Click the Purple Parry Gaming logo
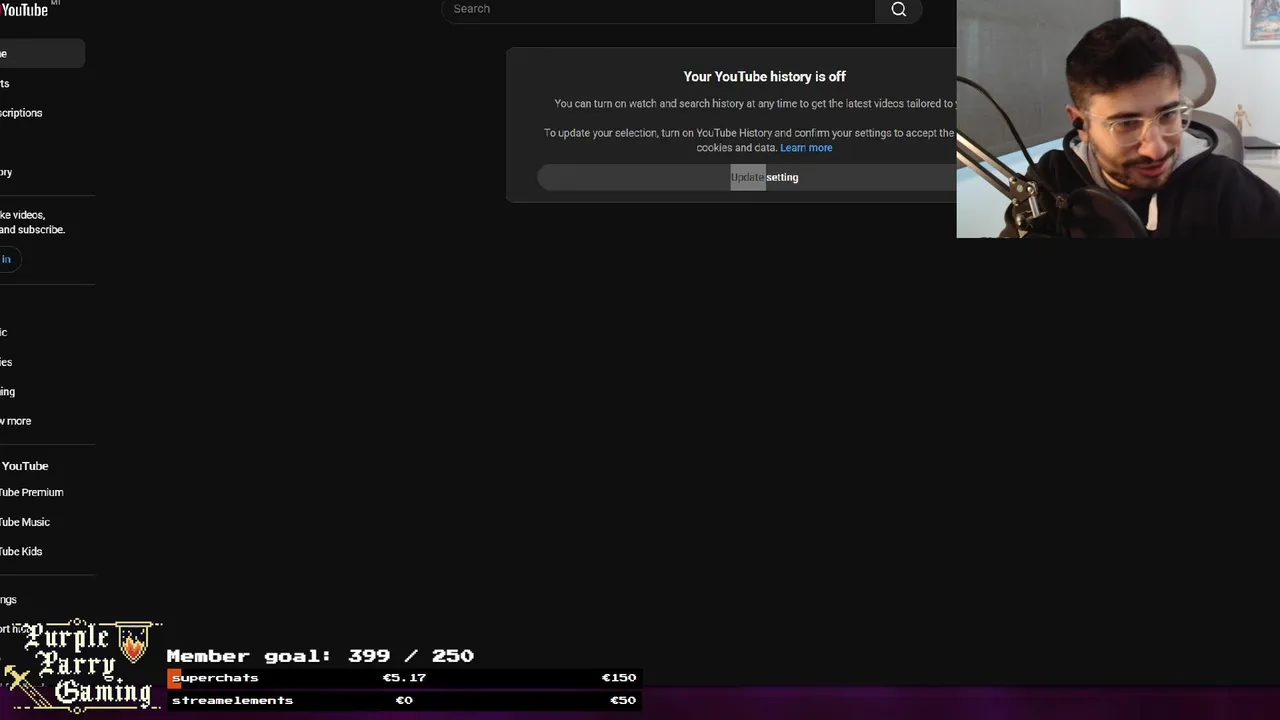This screenshot has height=720, width=1280. [82, 666]
